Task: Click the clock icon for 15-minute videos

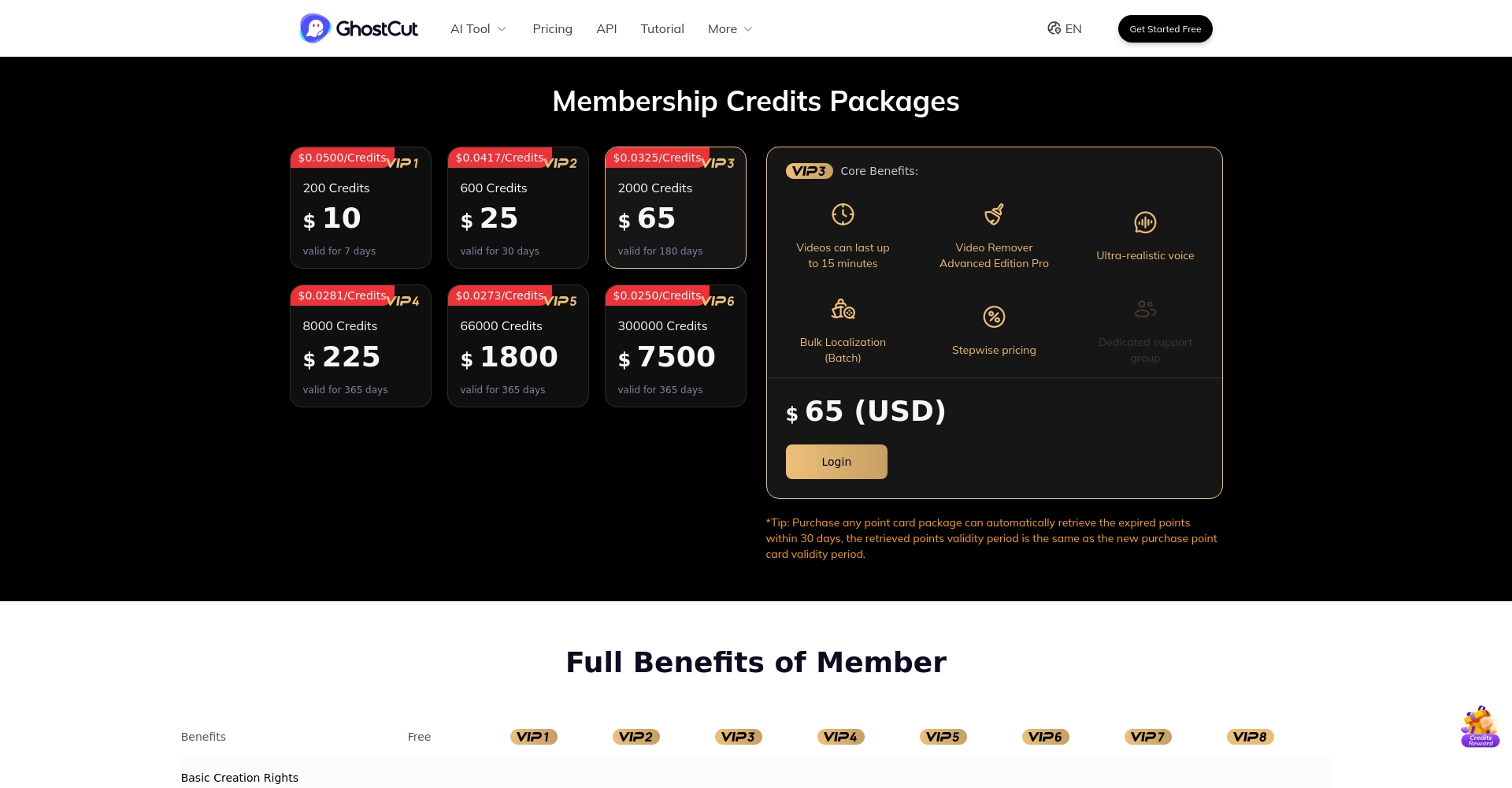Action: [843, 214]
